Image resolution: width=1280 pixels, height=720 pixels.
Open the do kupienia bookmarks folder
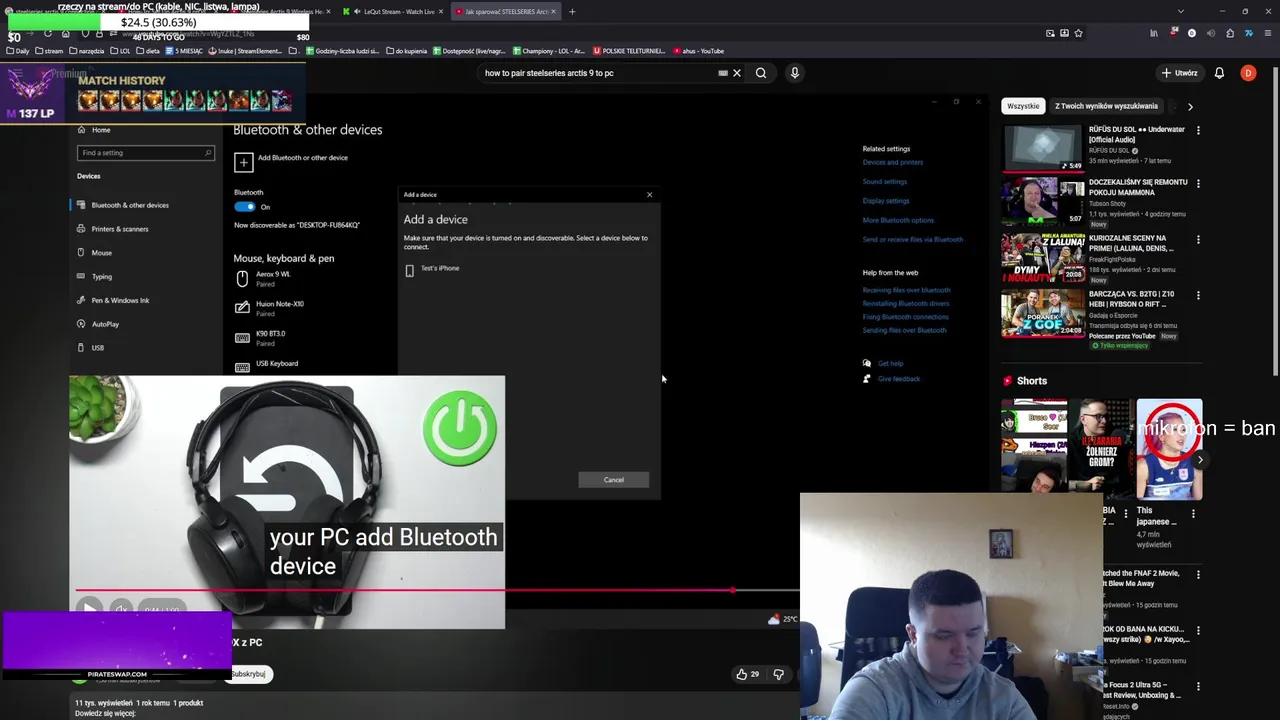[x=406, y=51]
